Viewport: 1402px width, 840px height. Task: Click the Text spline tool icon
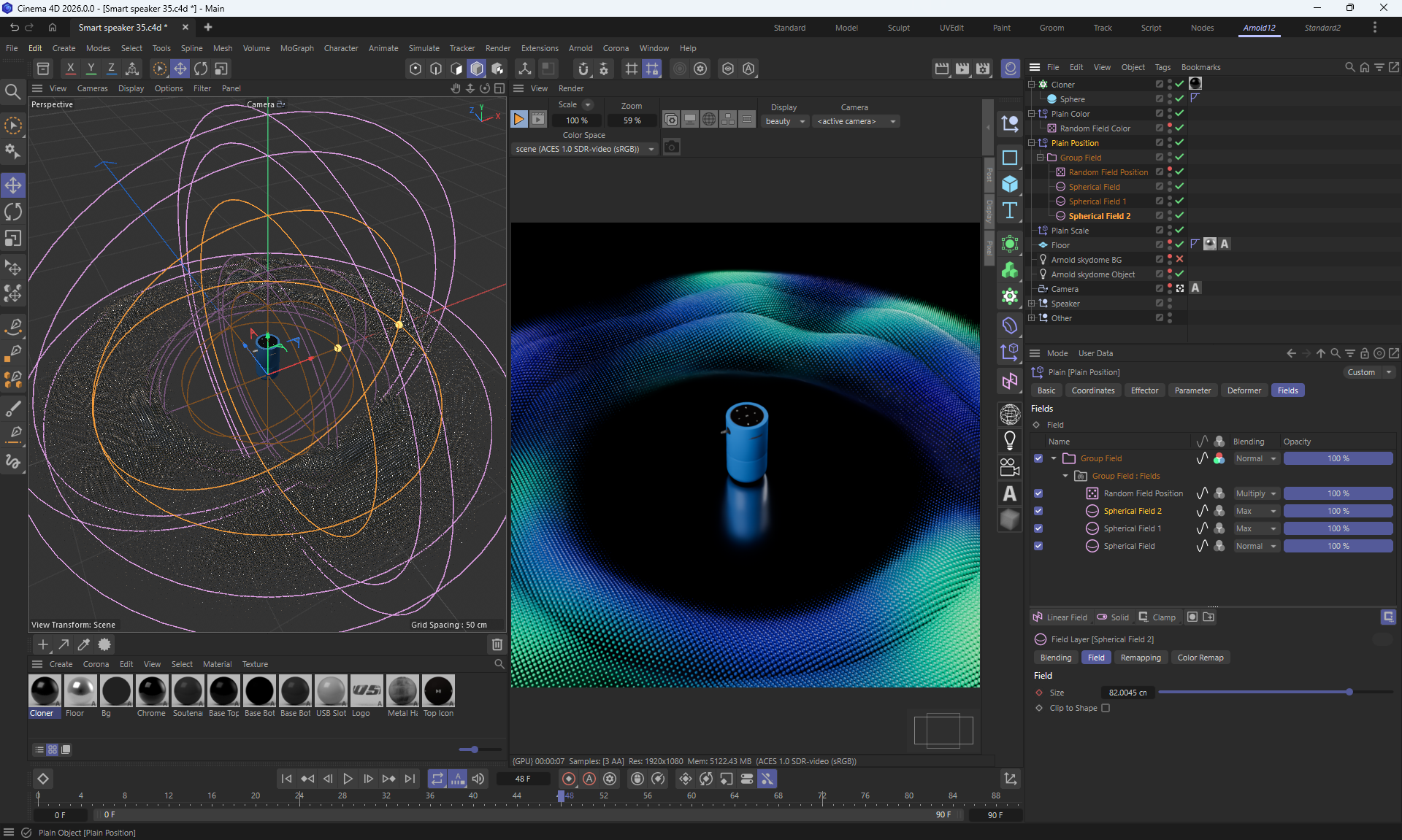[x=1010, y=211]
